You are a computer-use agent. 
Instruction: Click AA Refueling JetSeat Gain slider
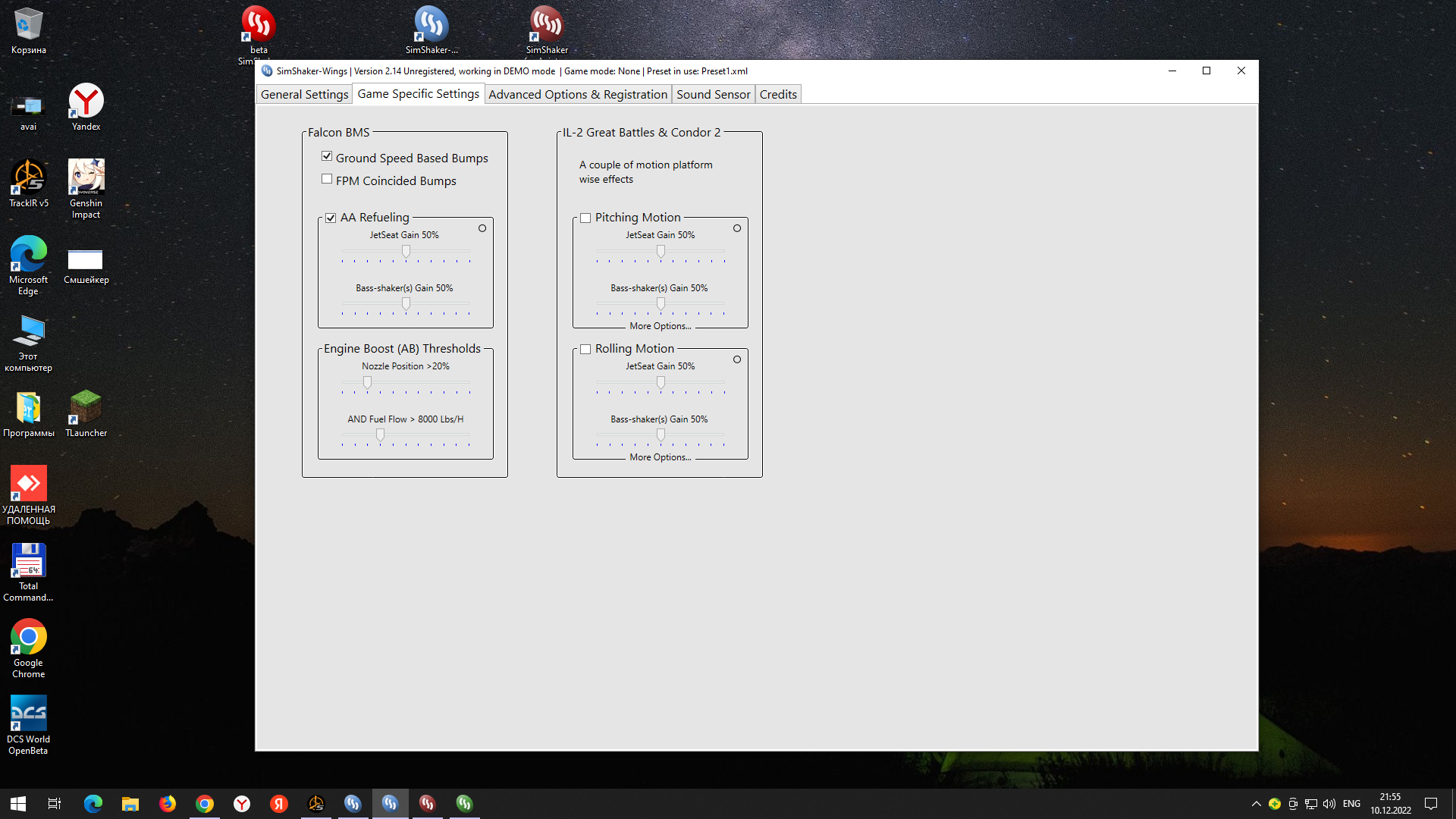pyautogui.click(x=406, y=253)
